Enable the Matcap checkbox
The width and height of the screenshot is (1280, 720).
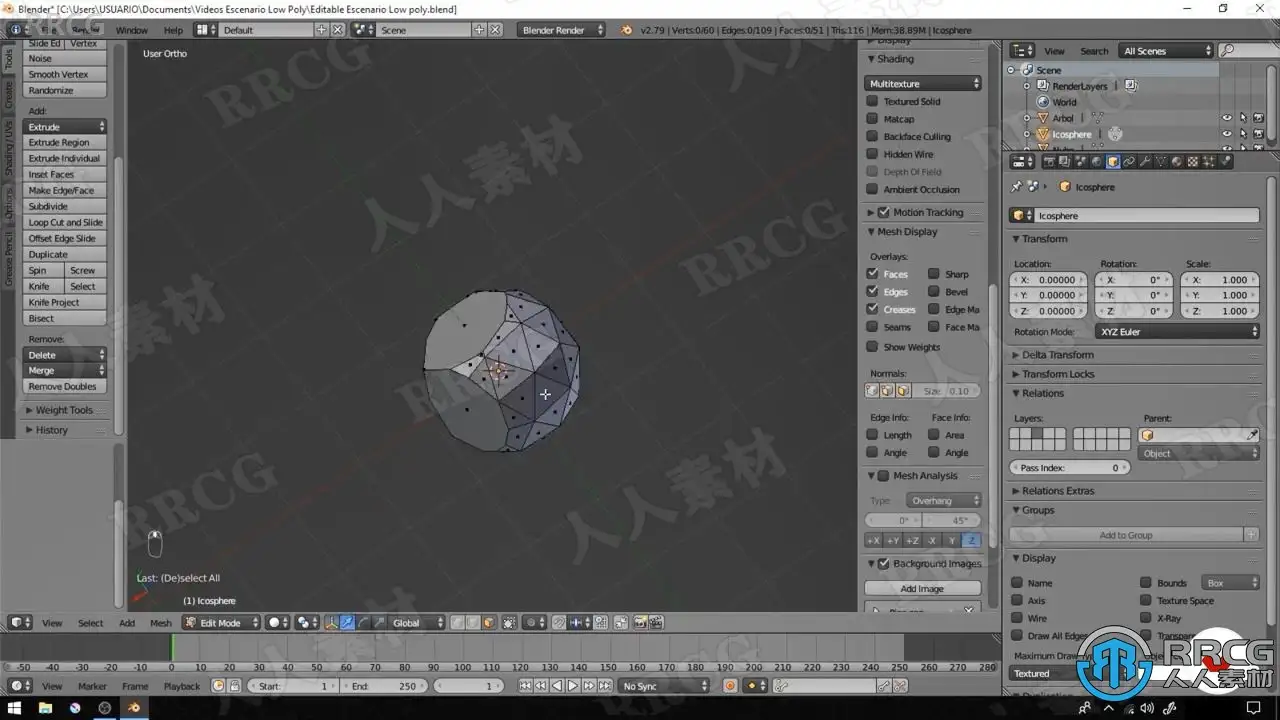point(872,119)
